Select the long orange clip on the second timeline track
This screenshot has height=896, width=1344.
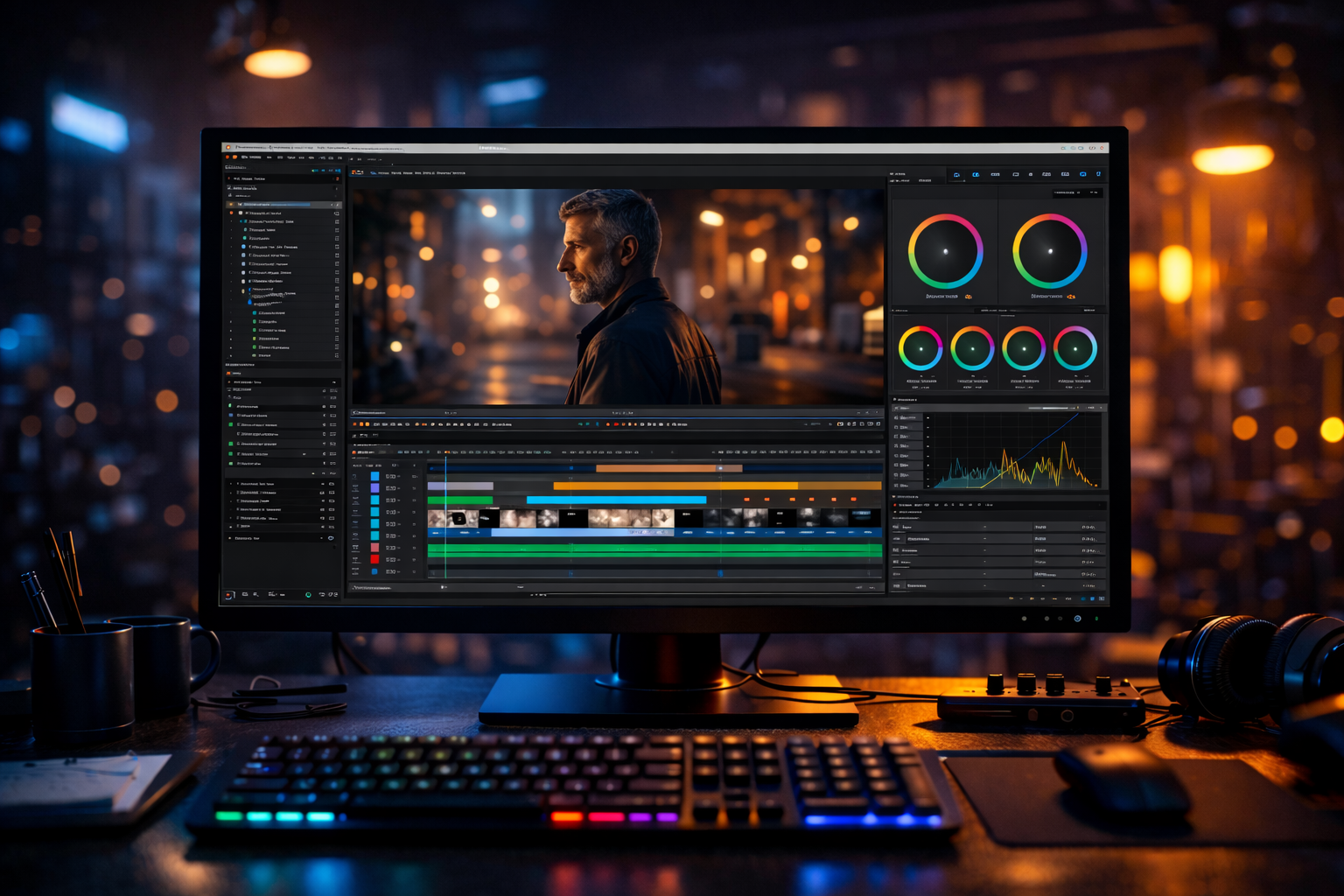(x=674, y=486)
